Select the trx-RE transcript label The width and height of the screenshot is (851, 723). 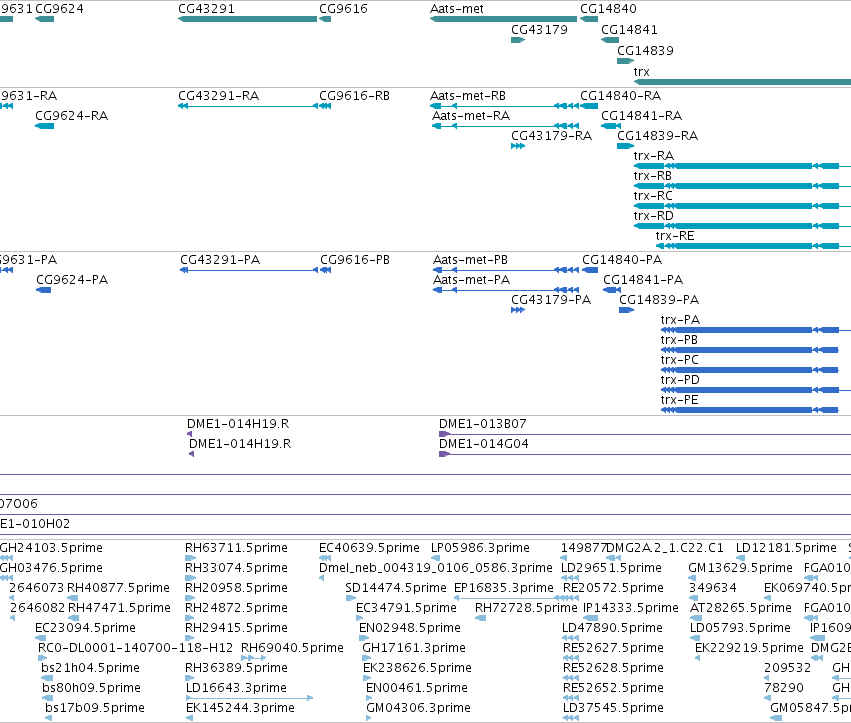pyautogui.click(x=675, y=236)
